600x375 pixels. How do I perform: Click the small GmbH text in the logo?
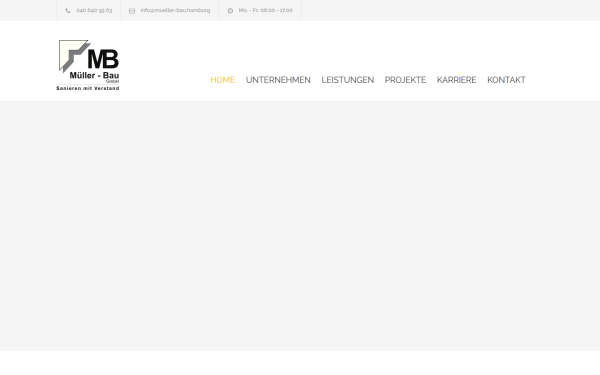coord(112,82)
